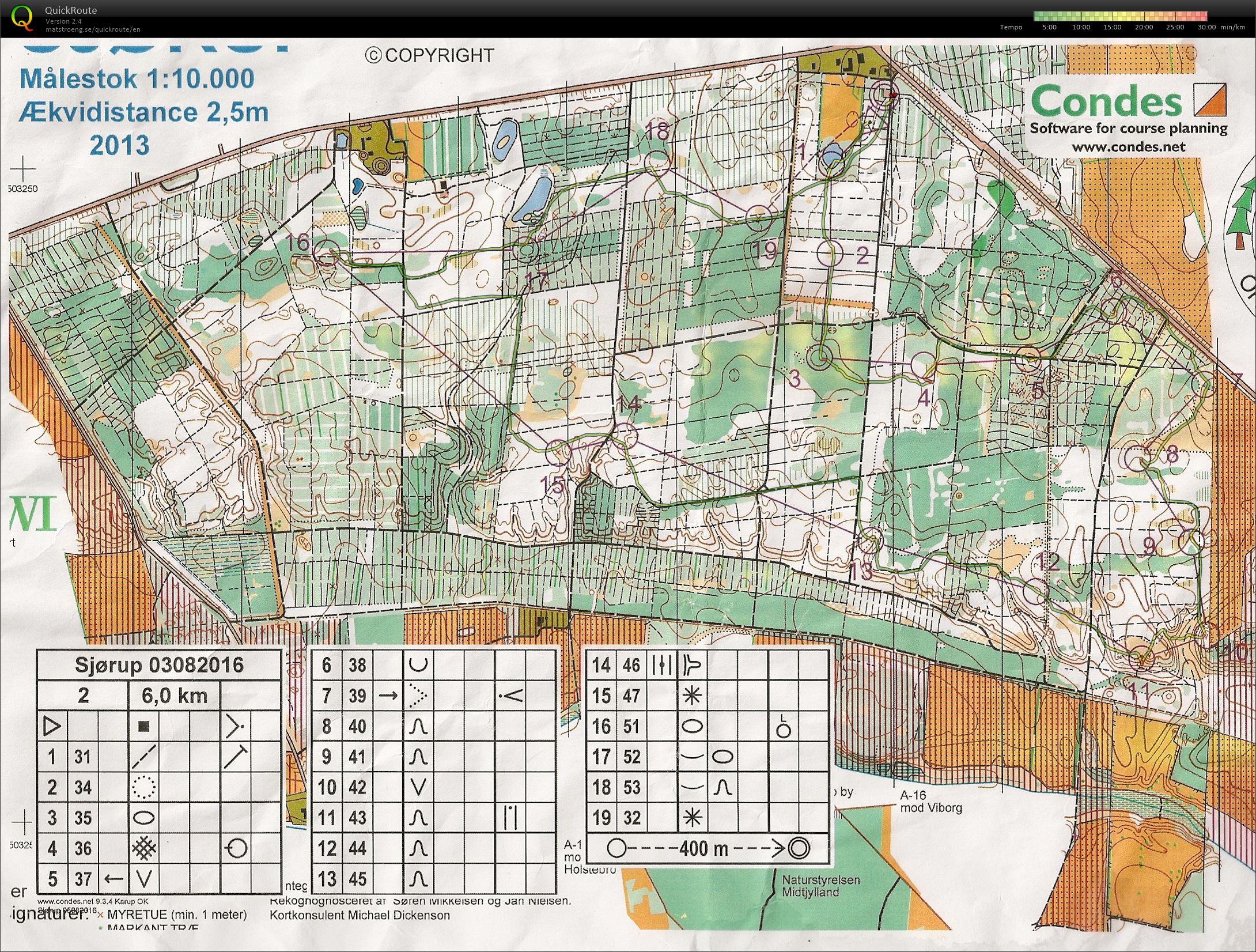Click the 'MYRETUE (min. 1 meter)' legend entry
This screenshot has width=1256, height=952.
click(177, 915)
